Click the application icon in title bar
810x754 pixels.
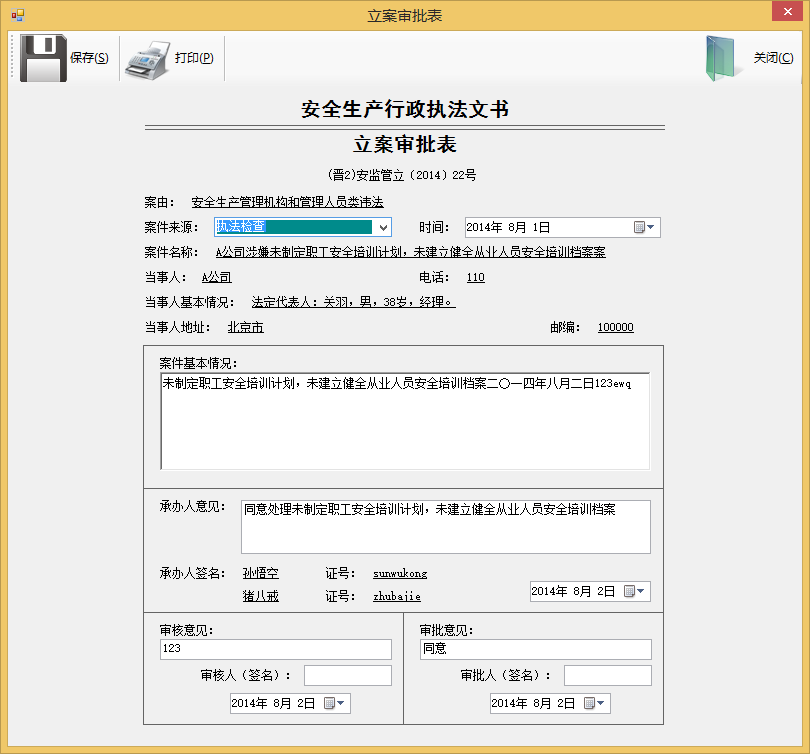[17, 15]
